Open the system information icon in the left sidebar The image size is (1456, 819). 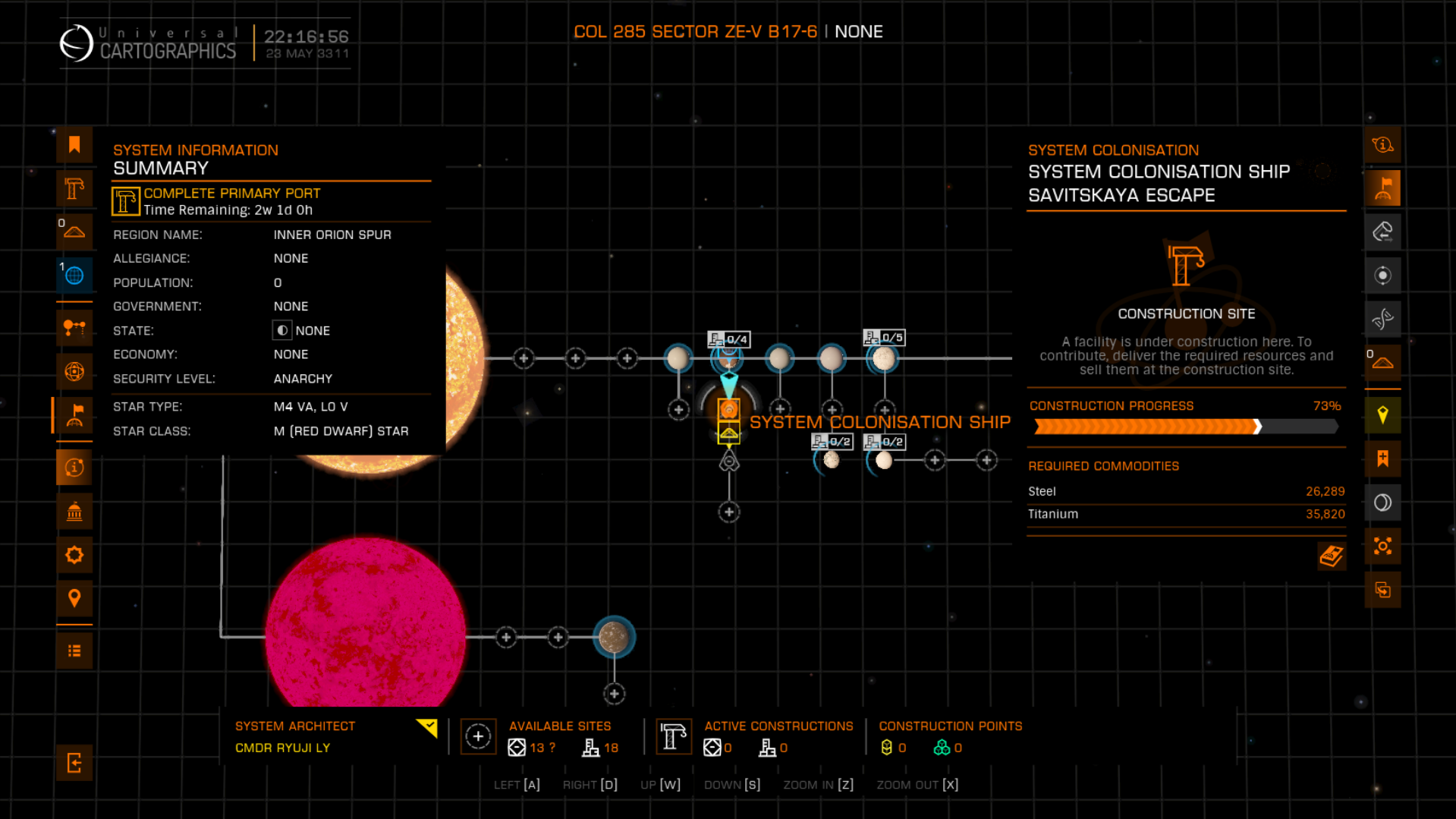click(74, 468)
